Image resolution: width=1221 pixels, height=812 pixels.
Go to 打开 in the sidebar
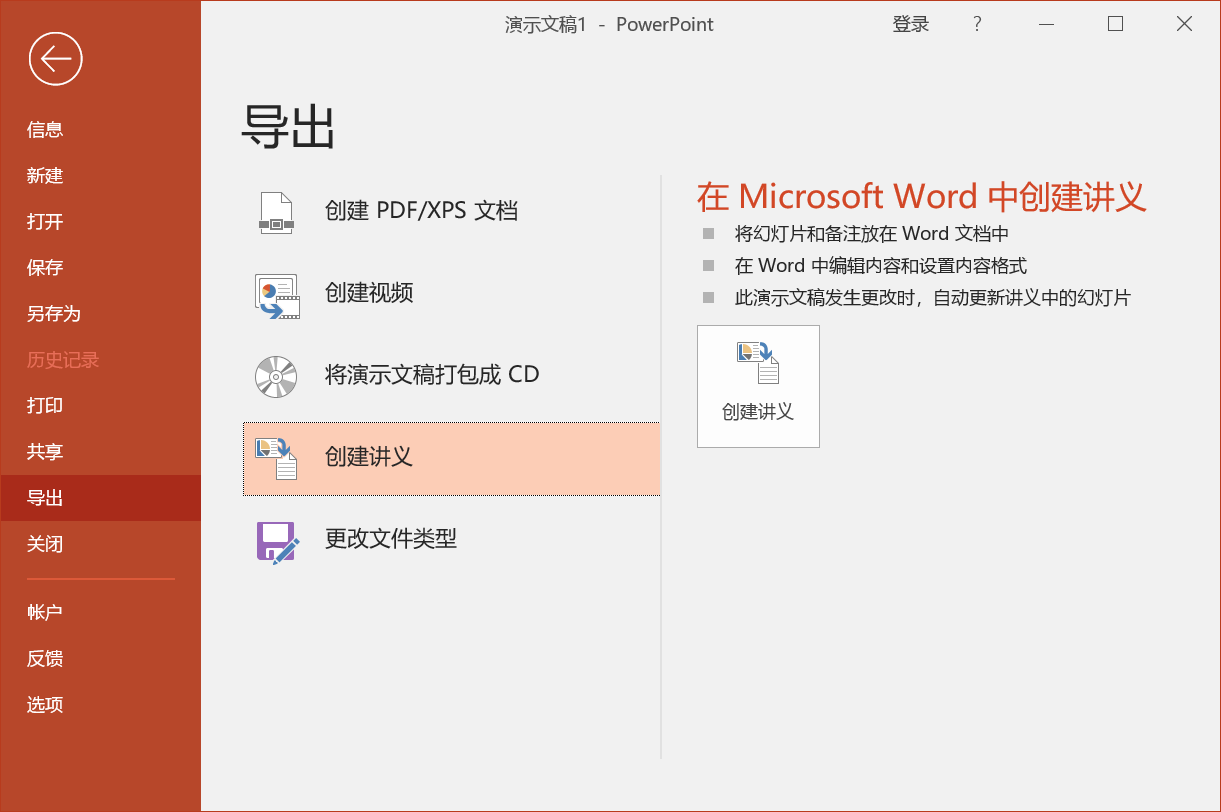45,222
